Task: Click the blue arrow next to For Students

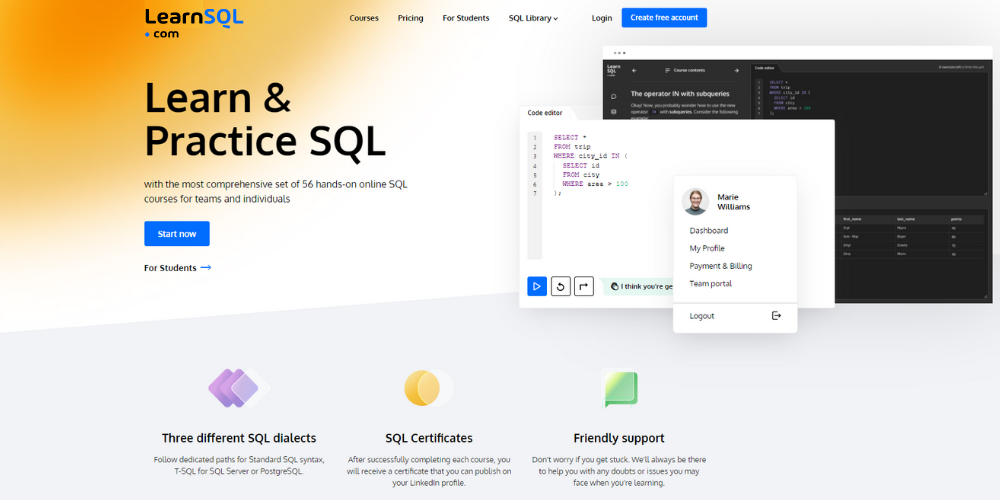Action: pyautogui.click(x=205, y=268)
